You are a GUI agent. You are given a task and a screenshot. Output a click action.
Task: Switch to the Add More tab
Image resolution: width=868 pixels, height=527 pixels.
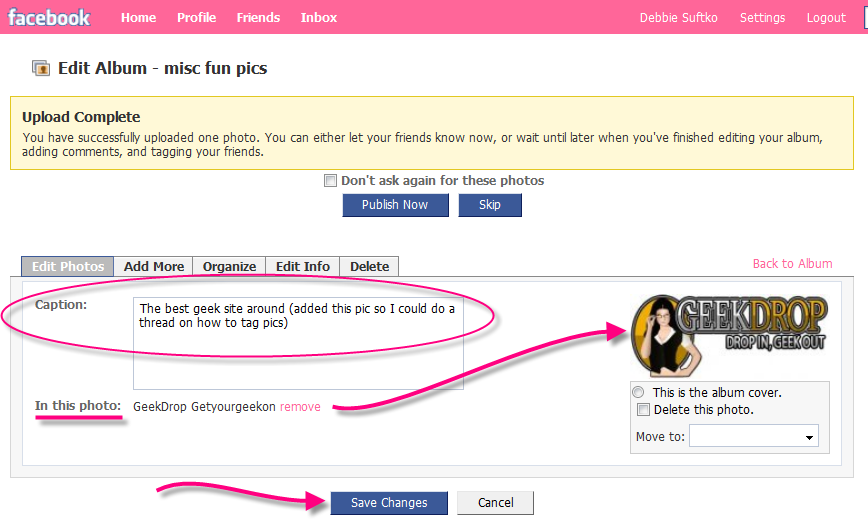coord(153,267)
